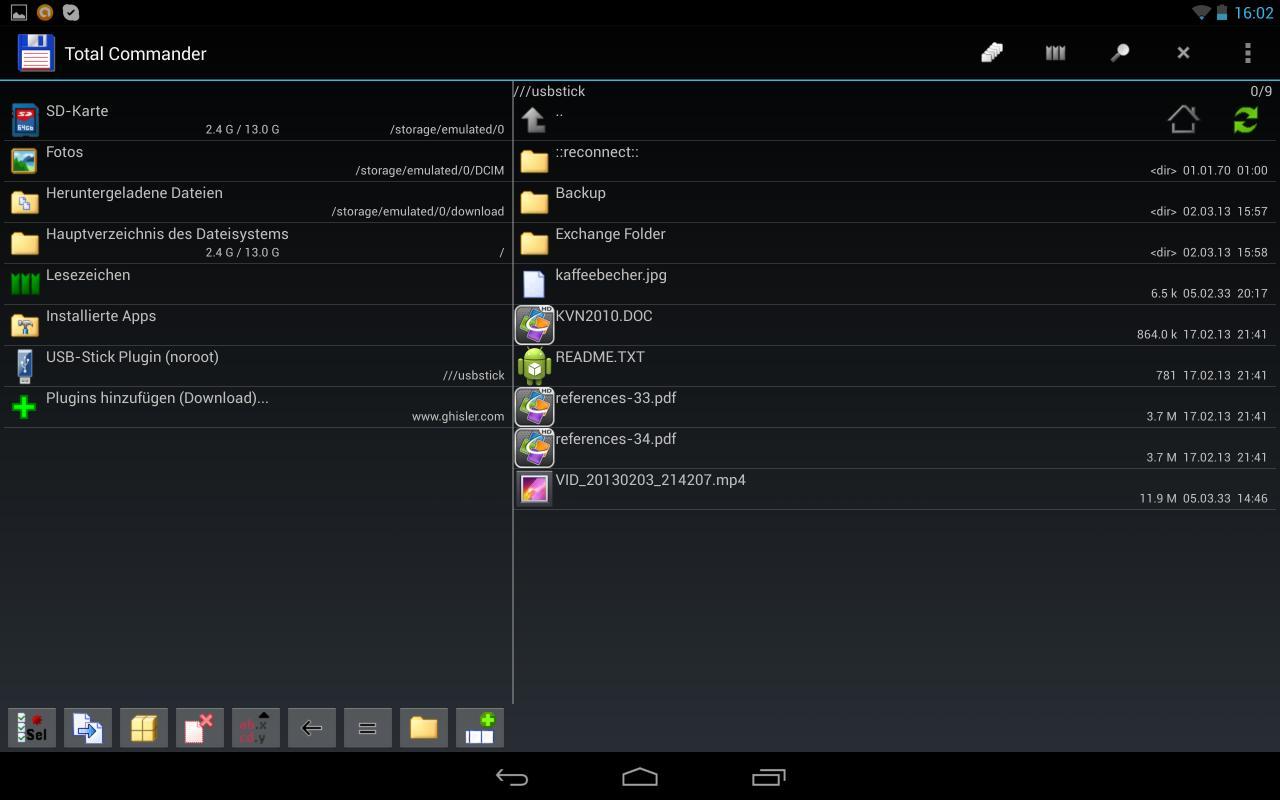Open the overflow menu with three dots
Image resolution: width=1280 pixels, height=800 pixels.
[1247, 52]
